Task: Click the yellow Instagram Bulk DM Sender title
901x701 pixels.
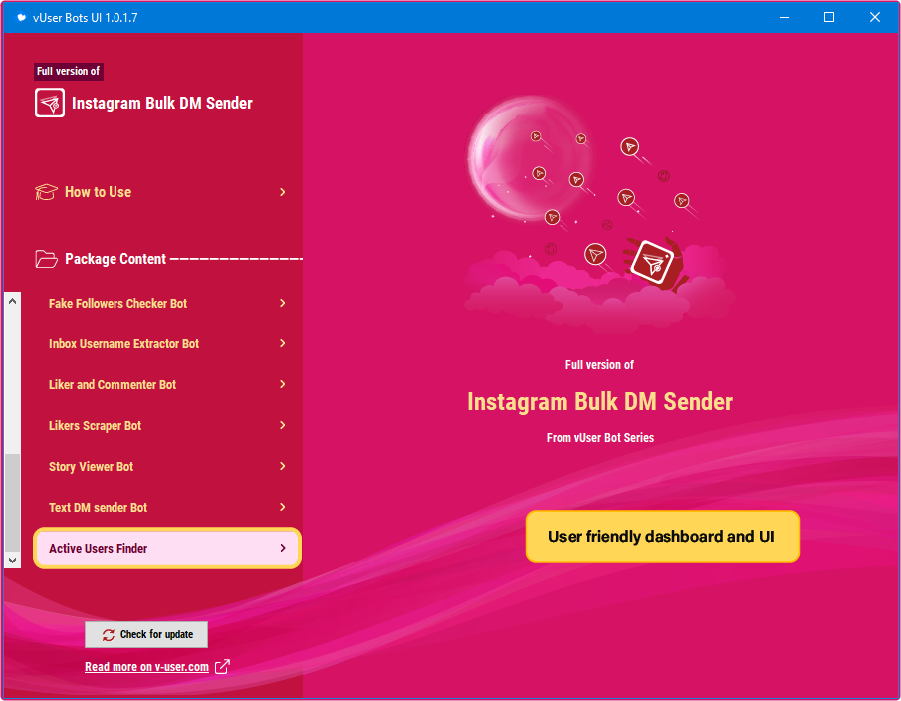Action: (x=600, y=402)
